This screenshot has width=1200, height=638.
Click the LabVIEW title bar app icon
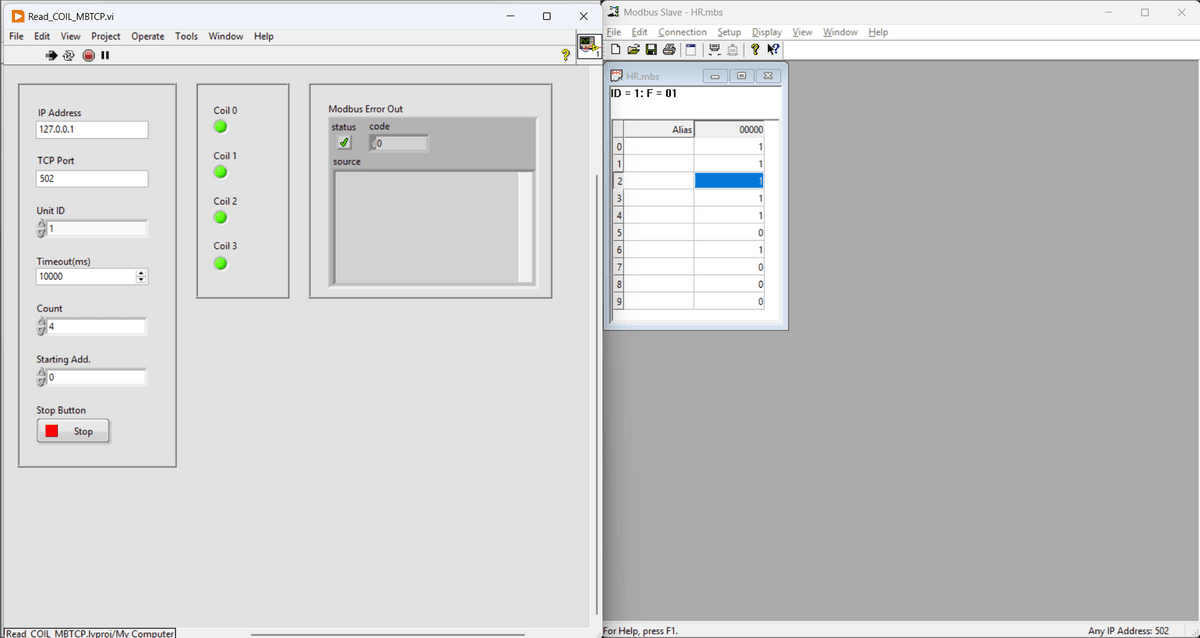tap(18, 16)
